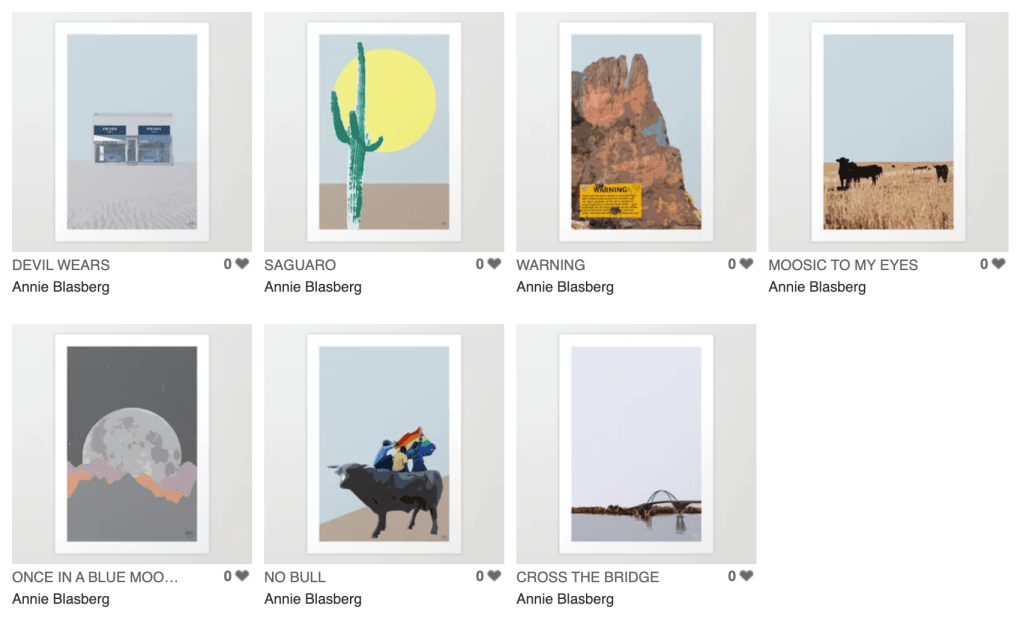This screenshot has width=1023, height=629.
Task: Click the heart icon beside NO BULL
Action: [x=495, y=575]
